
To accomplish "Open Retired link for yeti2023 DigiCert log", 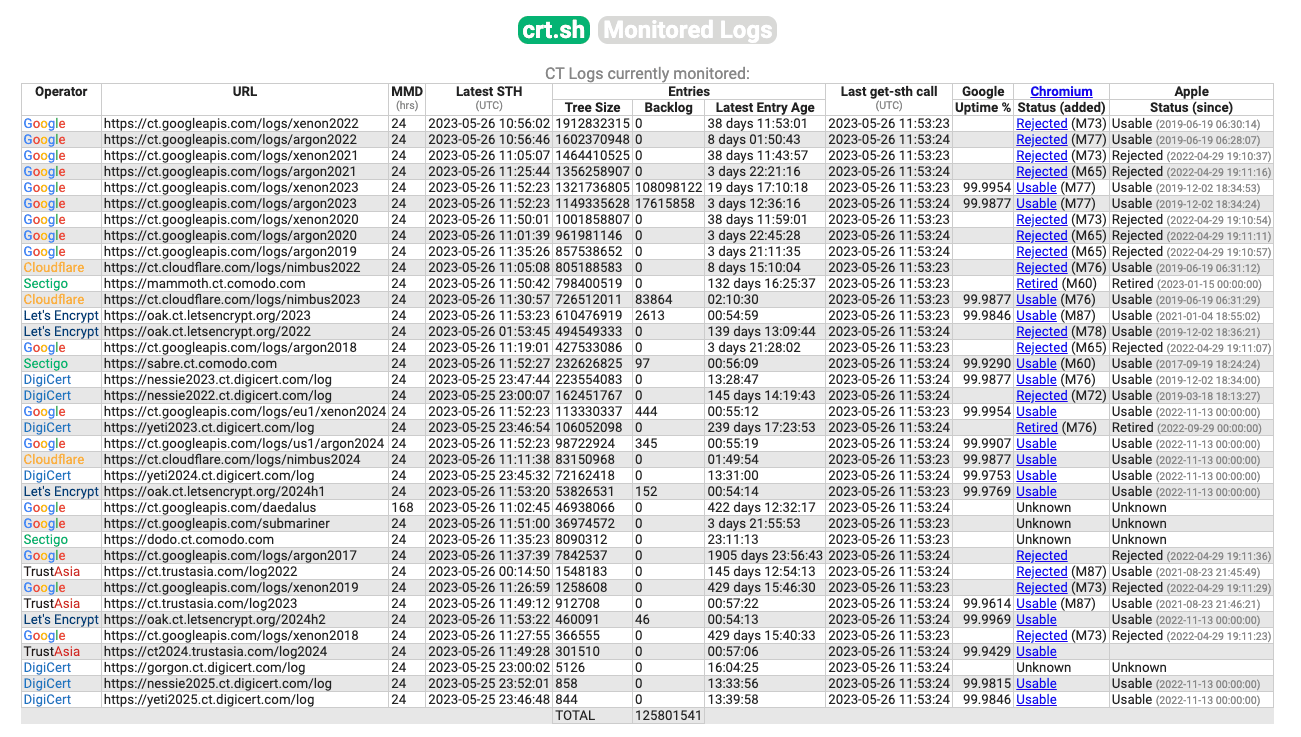I will tap(1037, 427).
